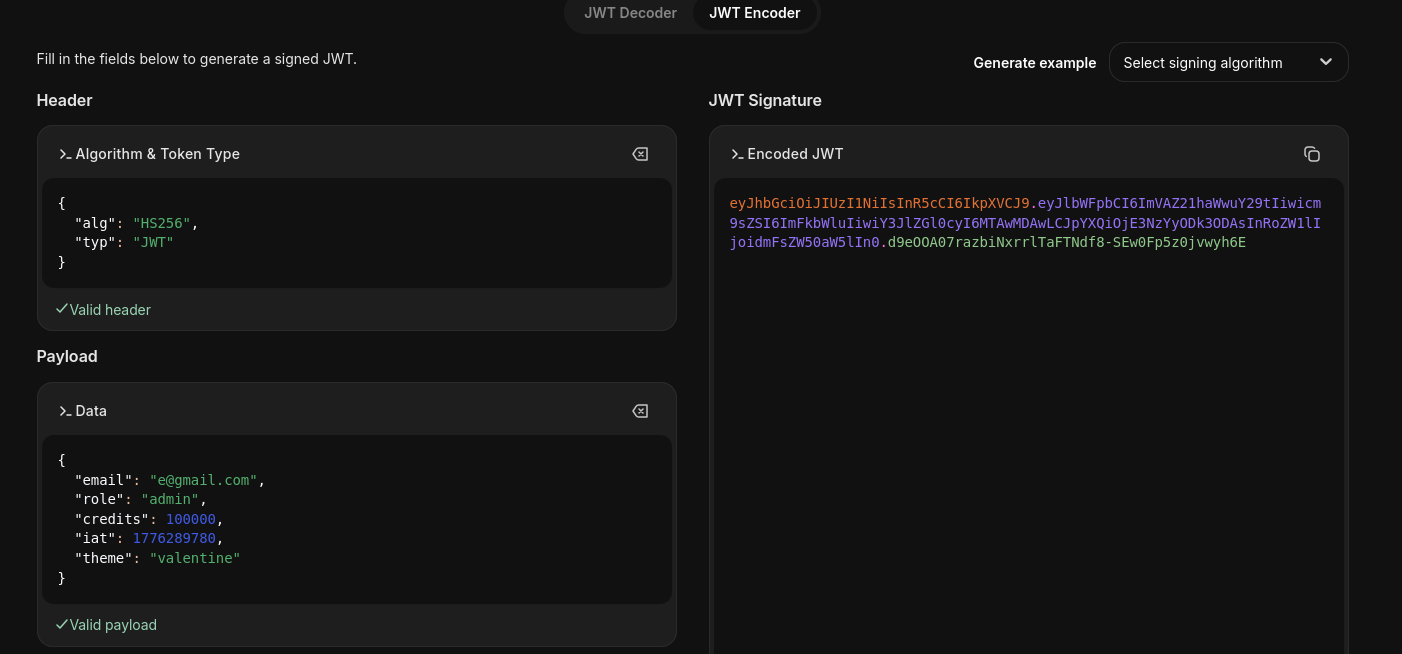The image size is (1402, 654).
Task: Click the "role" key in payload
Action: tap(100, 499)
